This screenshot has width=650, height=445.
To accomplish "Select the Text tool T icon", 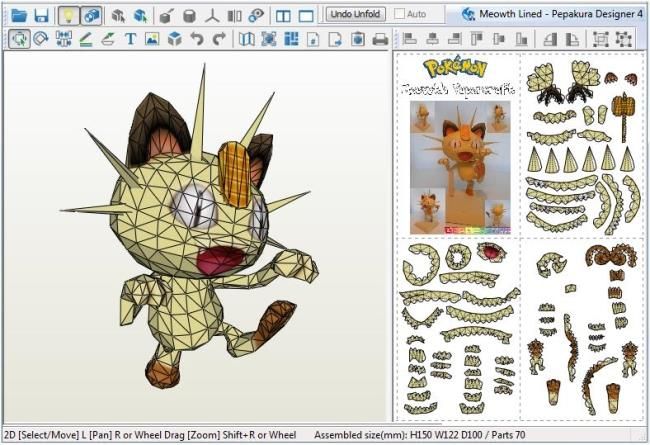I will click(x=130, y=39).
